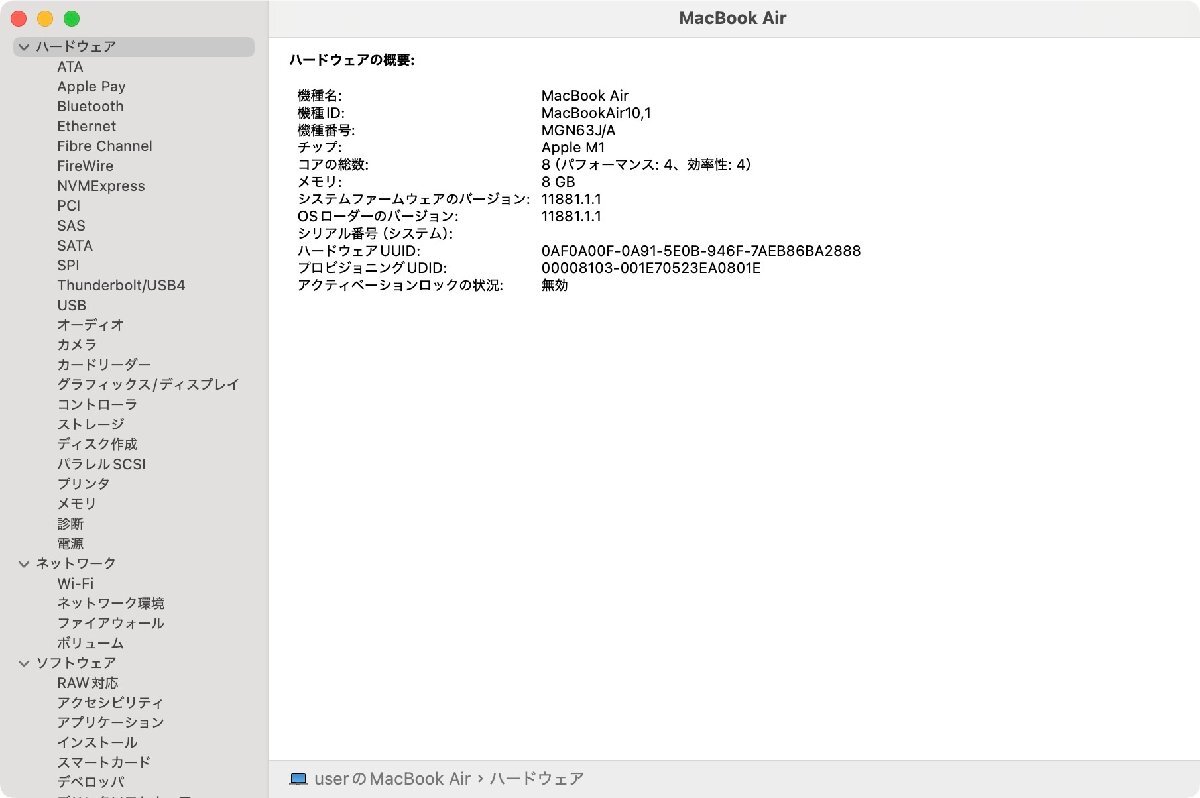Select USB in the sidebar
This screenshot has height=798, width=1200.
tap(72, 305)
